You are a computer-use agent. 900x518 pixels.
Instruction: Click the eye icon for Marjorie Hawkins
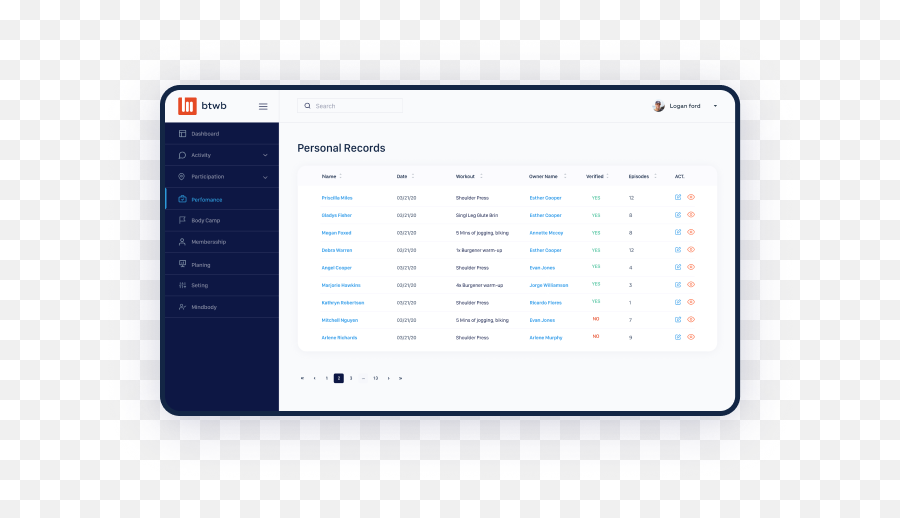tap(691, 285)
